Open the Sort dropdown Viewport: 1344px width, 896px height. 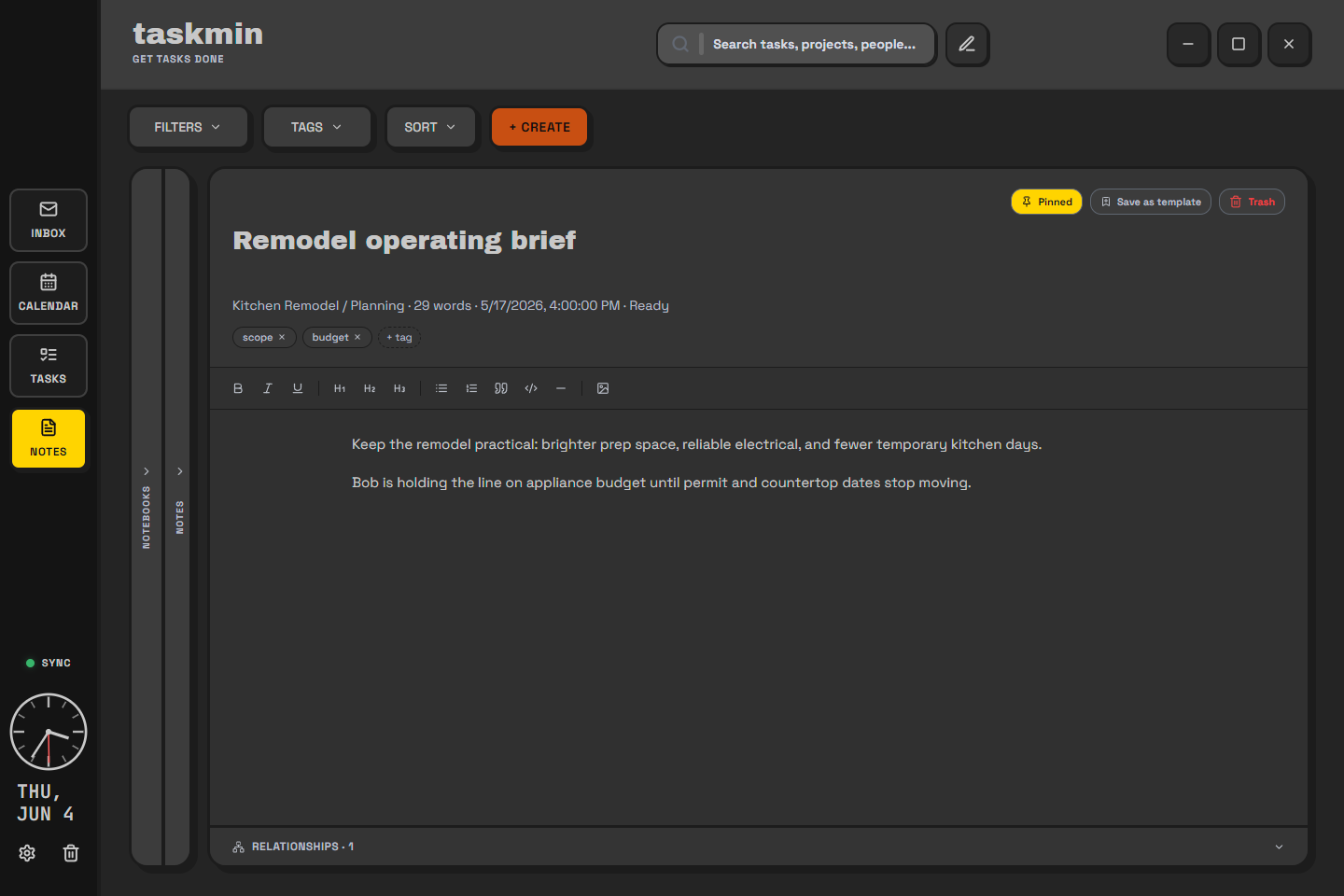click(430, 127)
